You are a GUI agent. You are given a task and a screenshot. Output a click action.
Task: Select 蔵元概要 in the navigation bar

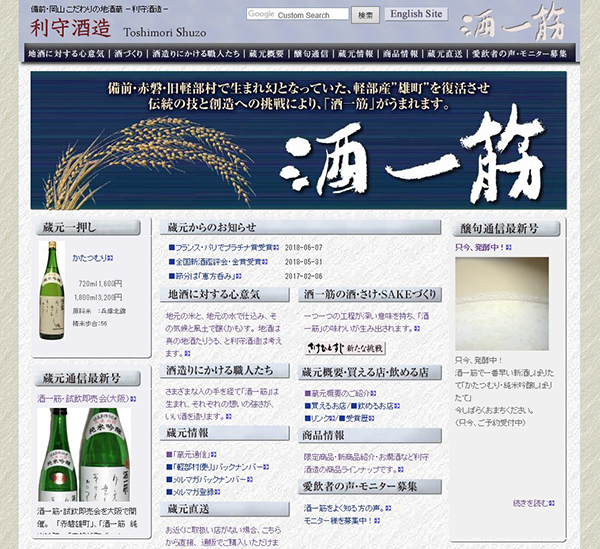tap(266, 54)
